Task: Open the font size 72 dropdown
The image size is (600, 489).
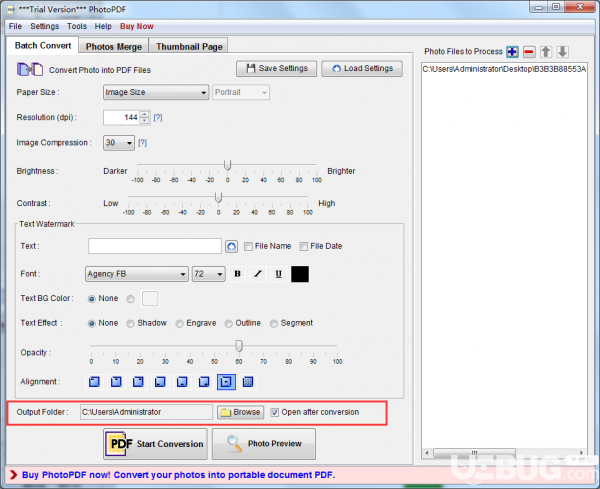Action: point(208,274)
